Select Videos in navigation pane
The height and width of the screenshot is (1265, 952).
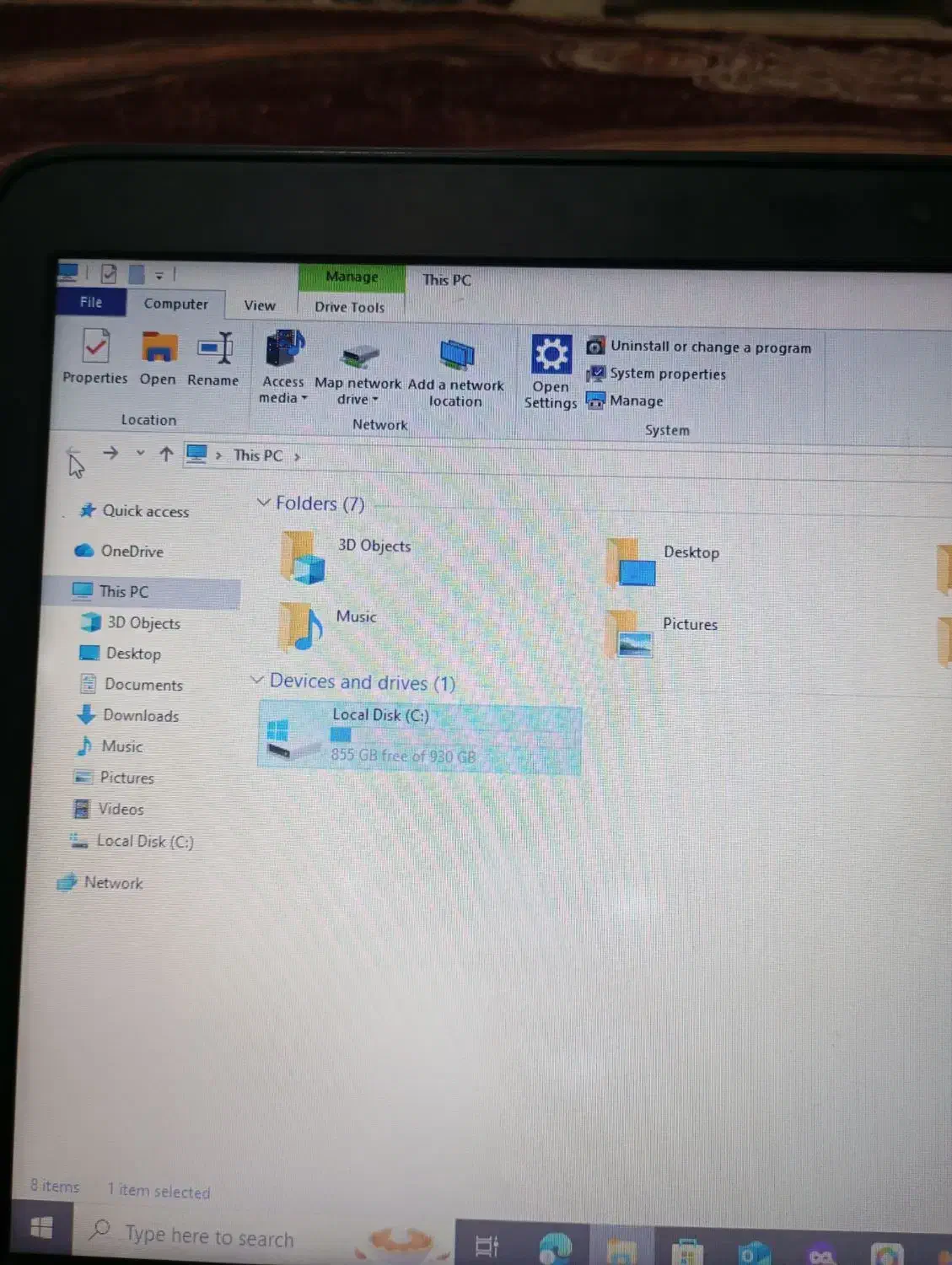coord(109,809)
